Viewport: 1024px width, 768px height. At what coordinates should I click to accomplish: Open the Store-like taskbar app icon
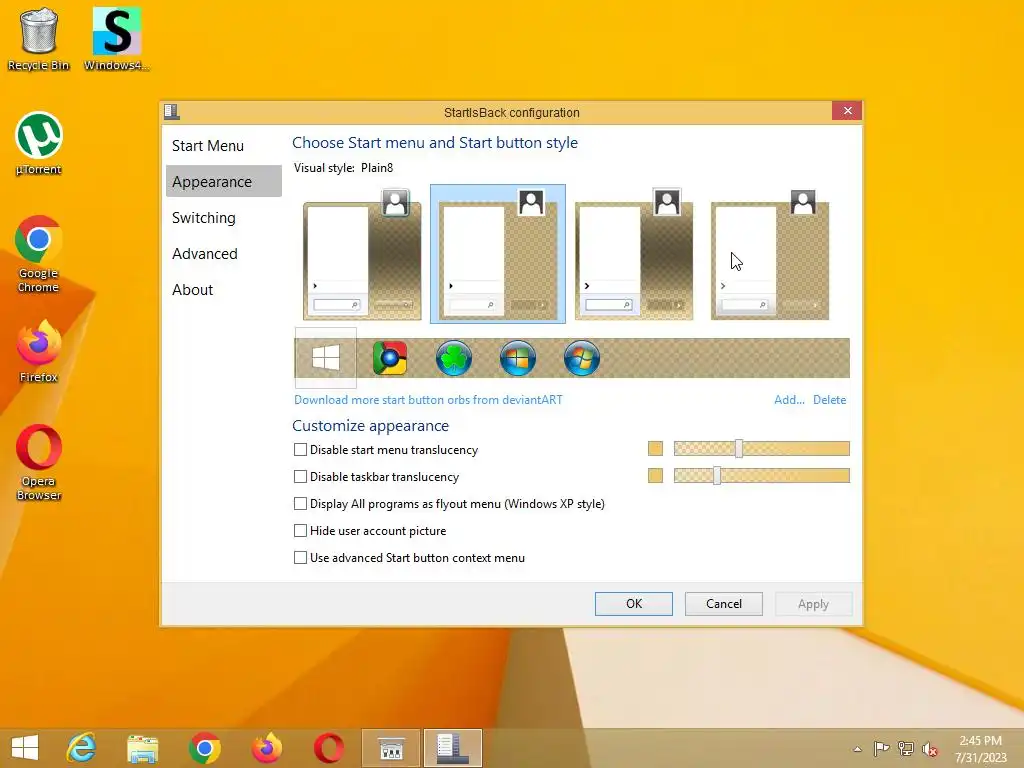[391, 748]
